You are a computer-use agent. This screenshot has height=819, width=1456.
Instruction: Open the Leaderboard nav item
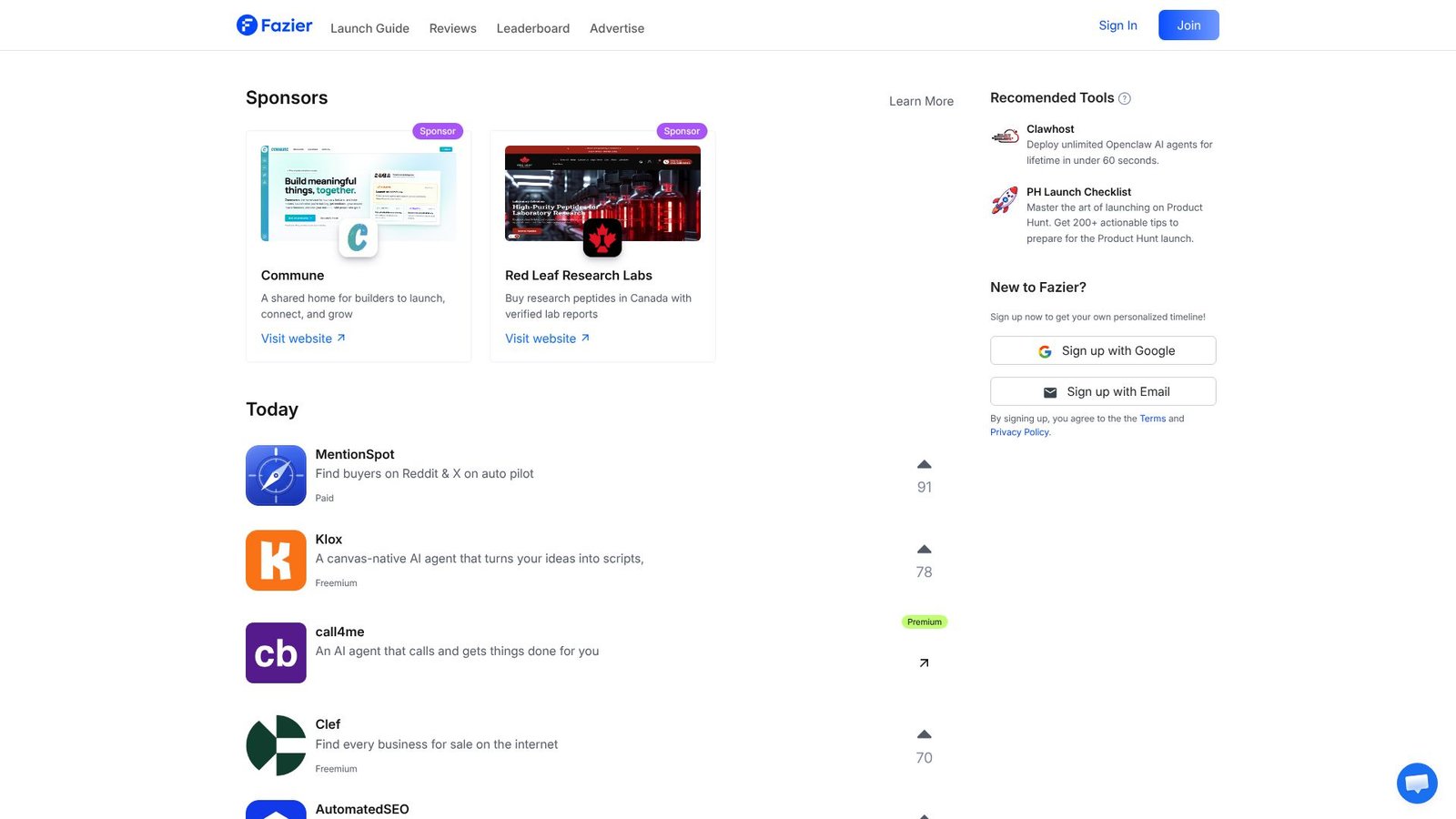(x=533, y=28)
